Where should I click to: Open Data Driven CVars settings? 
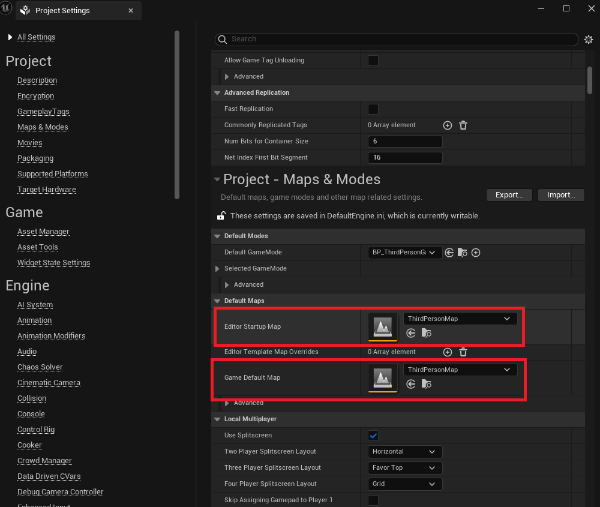pyautogui.click(x=49, y=476)
